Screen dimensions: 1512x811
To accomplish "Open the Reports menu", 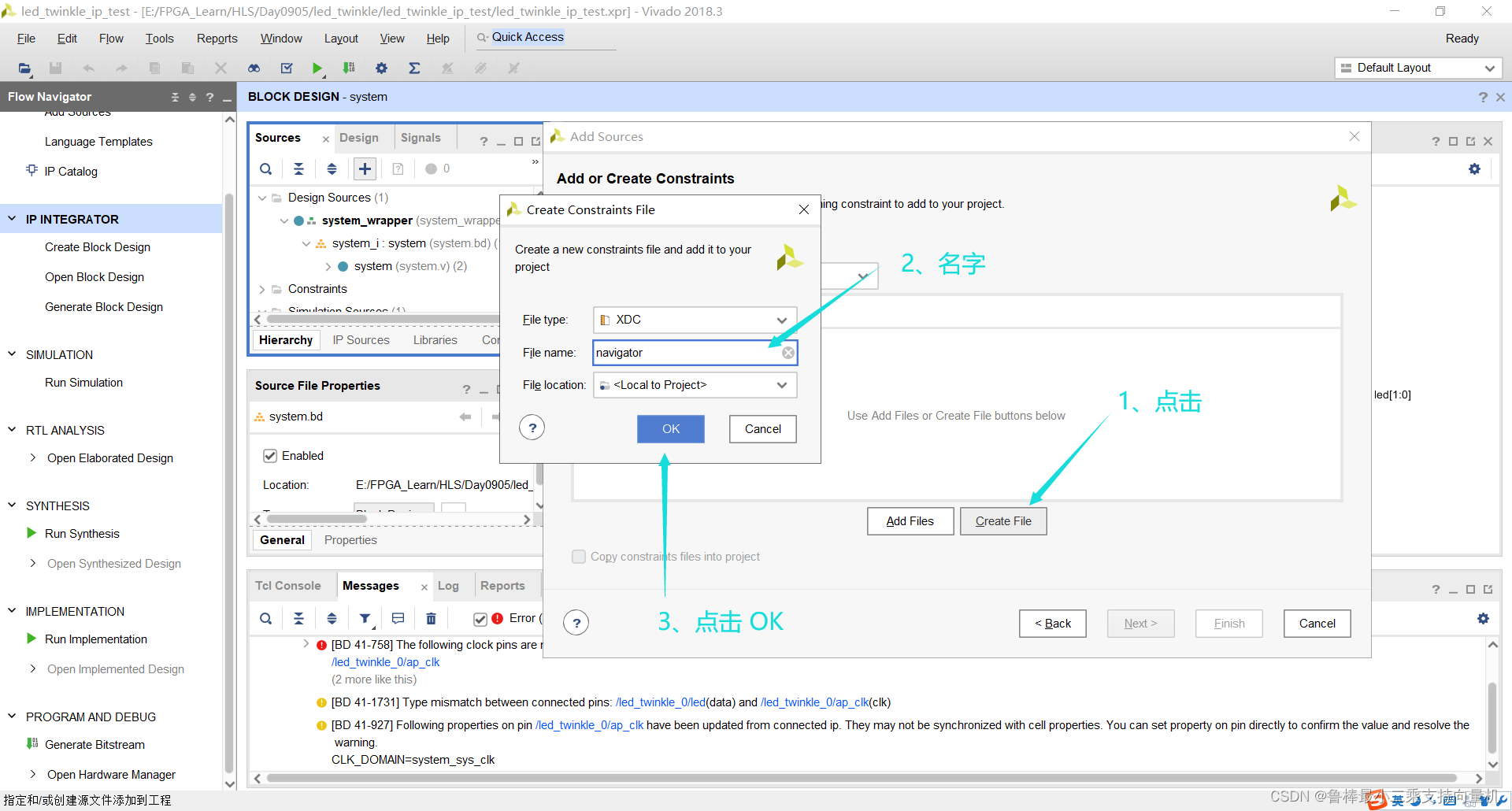I will pos(217,39).
